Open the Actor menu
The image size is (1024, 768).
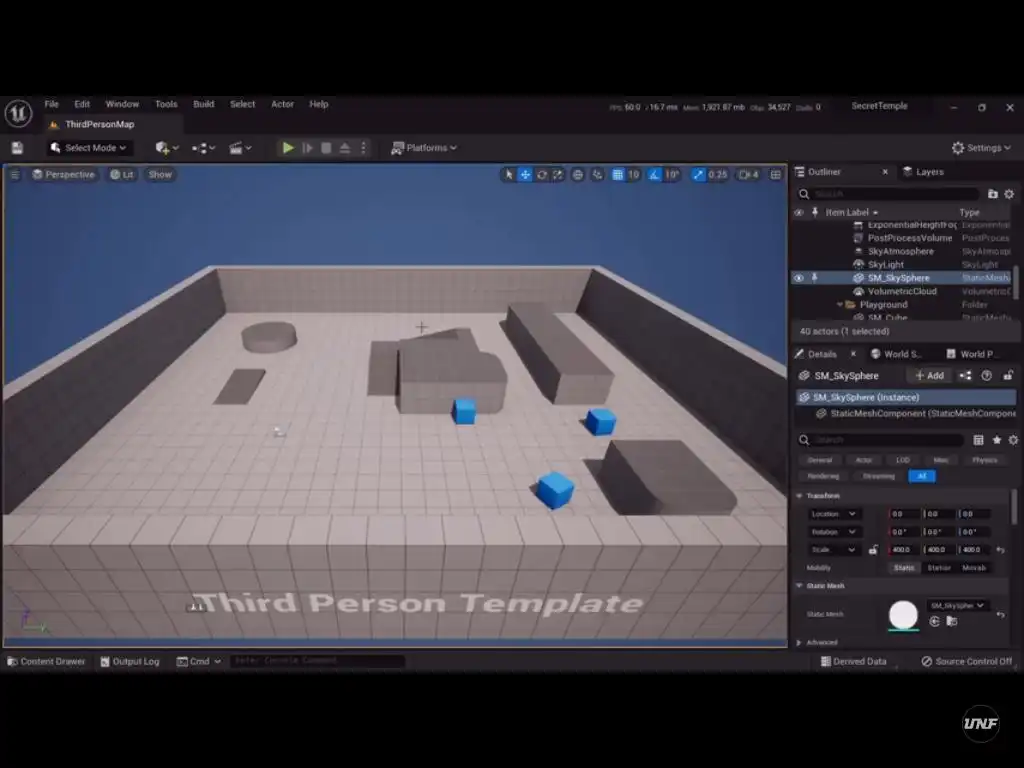(282, 104)
